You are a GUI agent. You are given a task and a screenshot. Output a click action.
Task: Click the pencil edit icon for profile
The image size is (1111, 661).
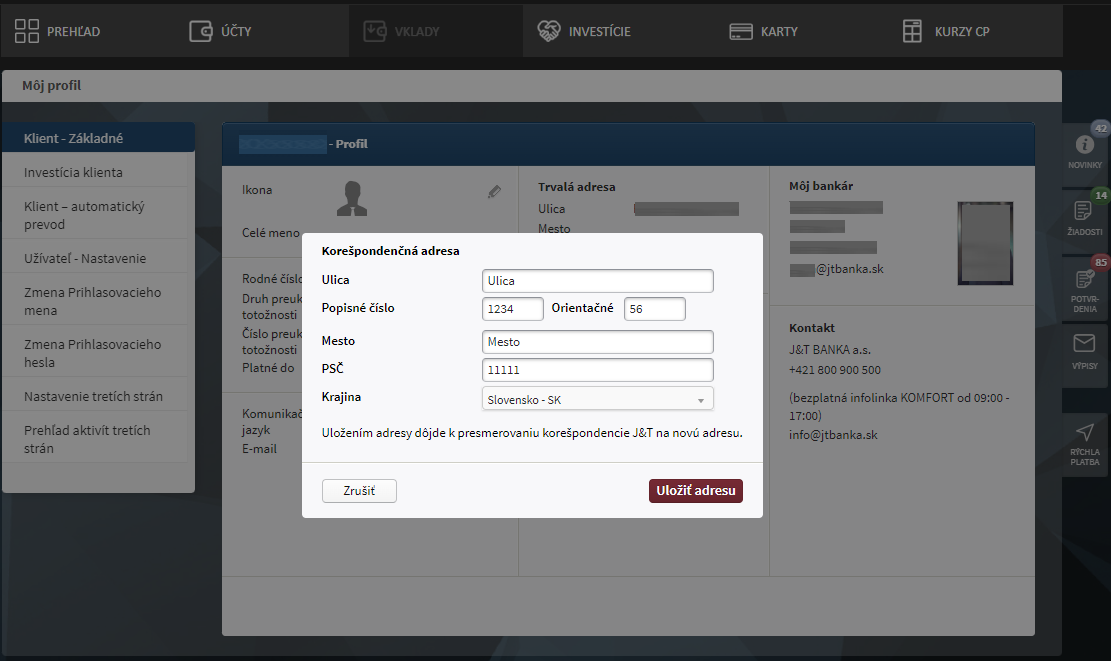(x=494, y=191)
